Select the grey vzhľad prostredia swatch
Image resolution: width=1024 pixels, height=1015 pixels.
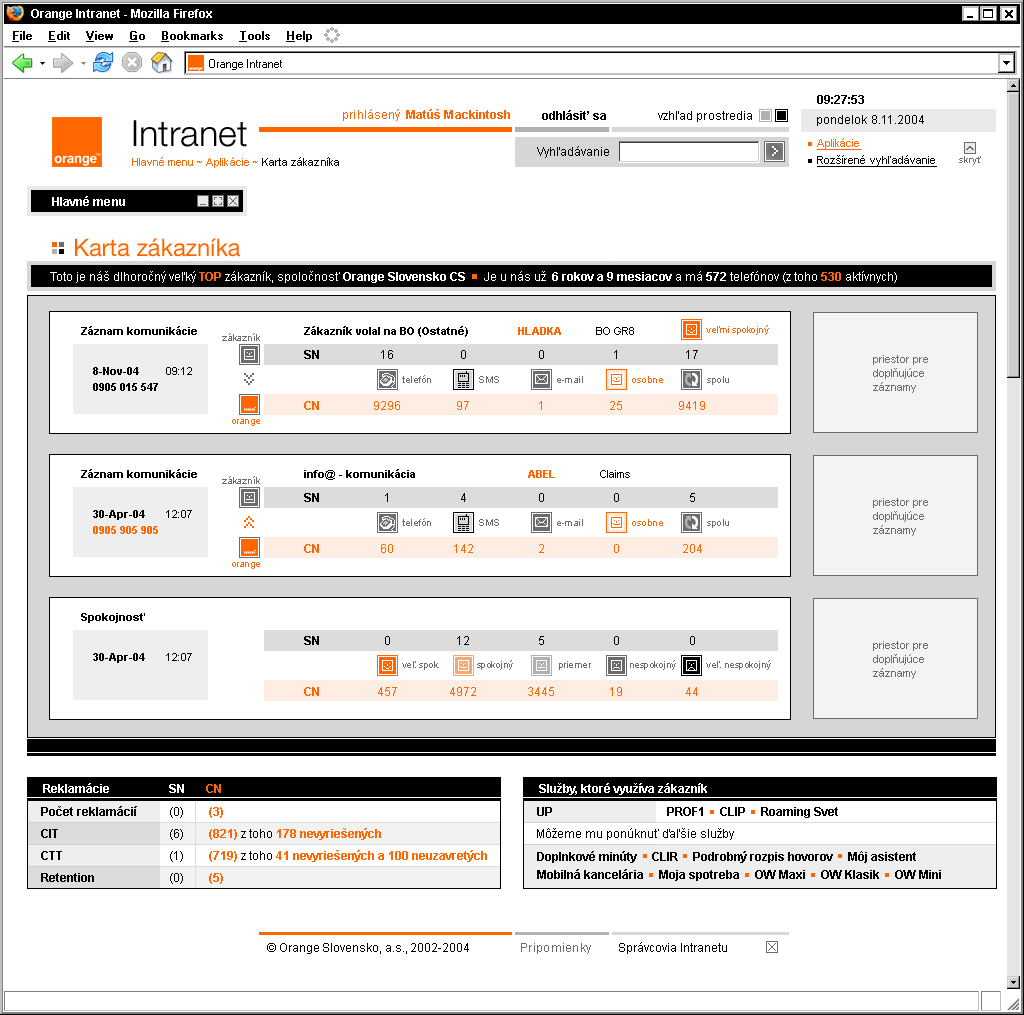coord(765,116)
